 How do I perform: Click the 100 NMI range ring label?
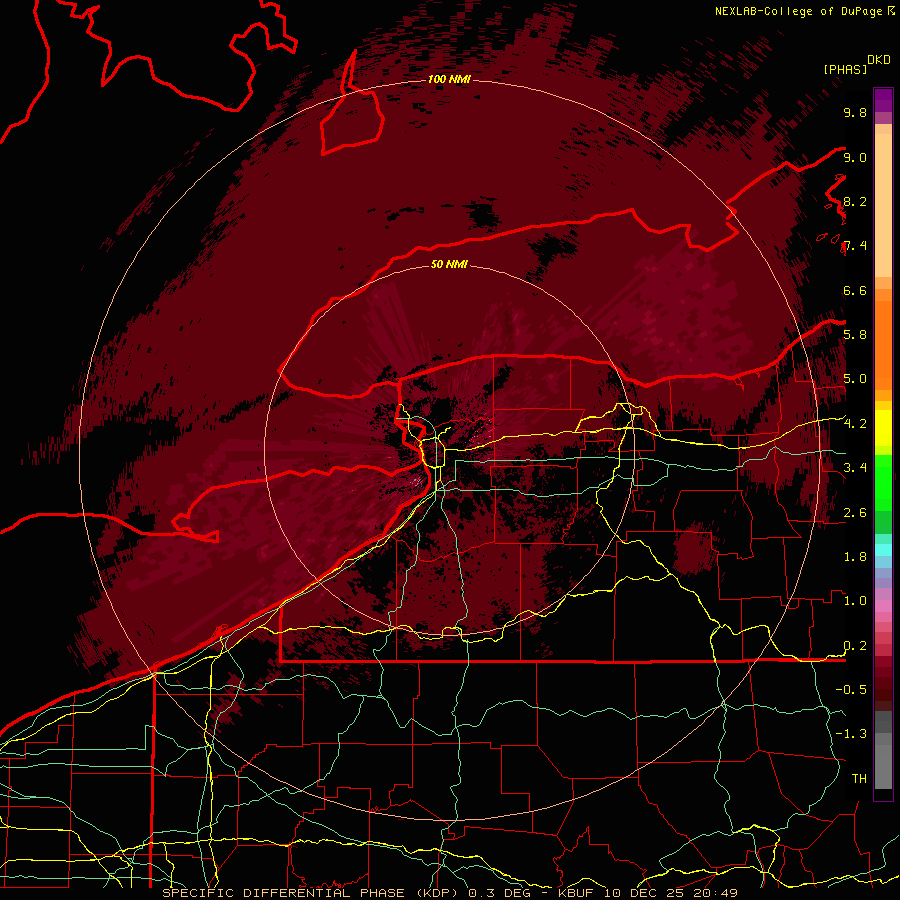click(449, 79)
